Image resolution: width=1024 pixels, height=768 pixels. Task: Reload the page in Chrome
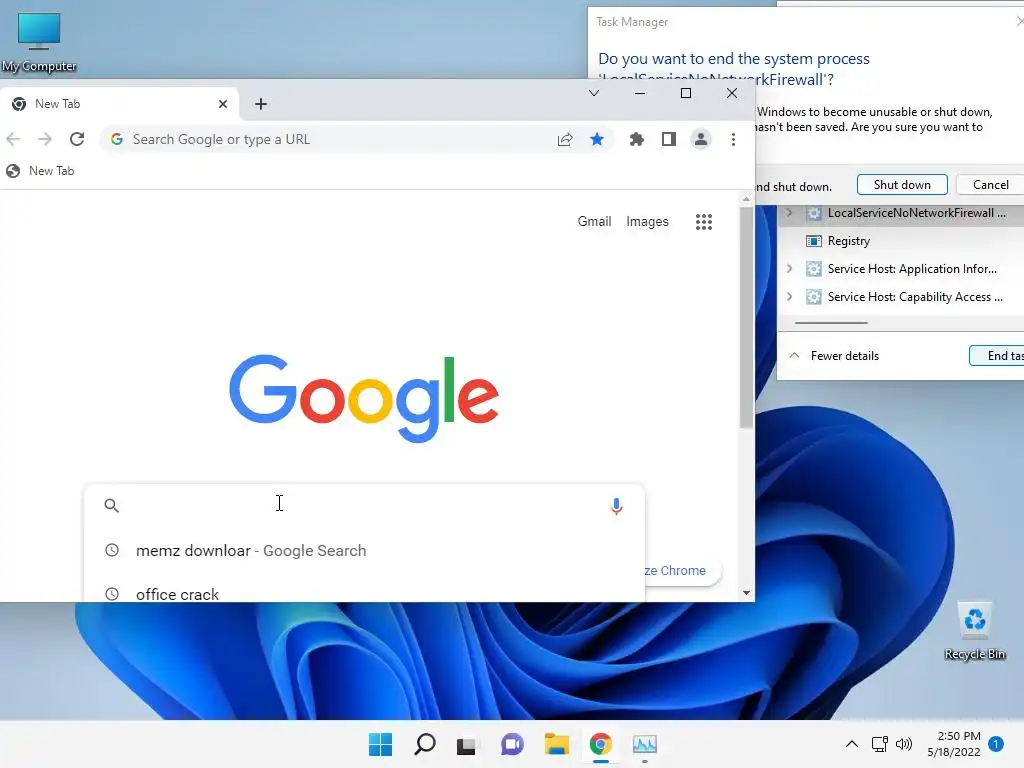(x=77, y=139)
